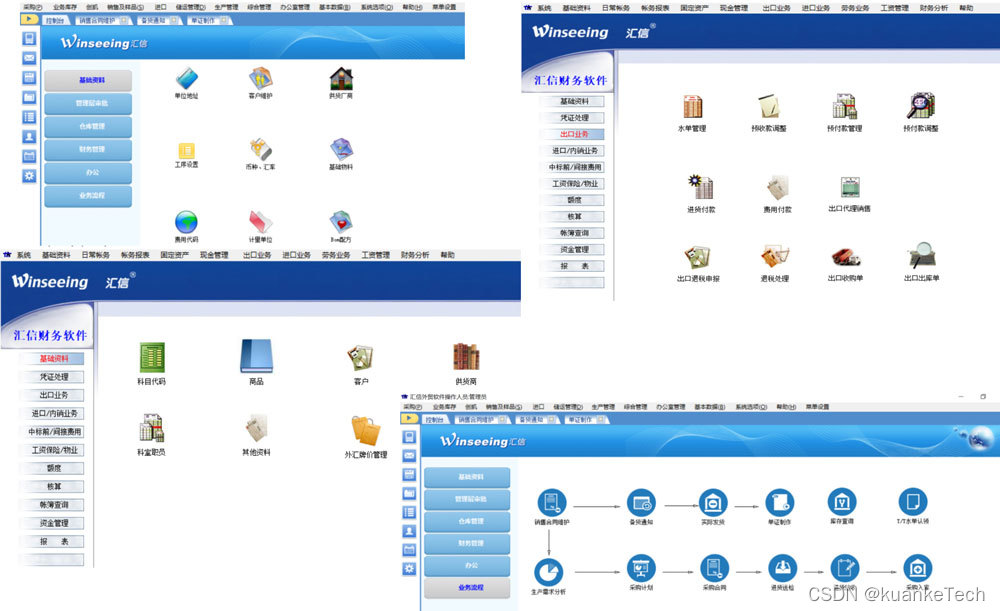Open the 预收款调整 notepad icon
Image resolution: width=1000 pixels, height=611 pixels.
point(768,107)
